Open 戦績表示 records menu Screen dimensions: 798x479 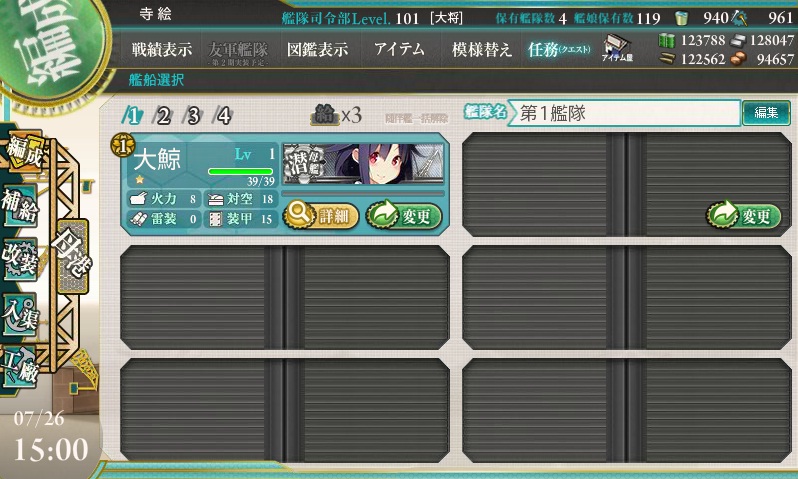click(162, 50)
